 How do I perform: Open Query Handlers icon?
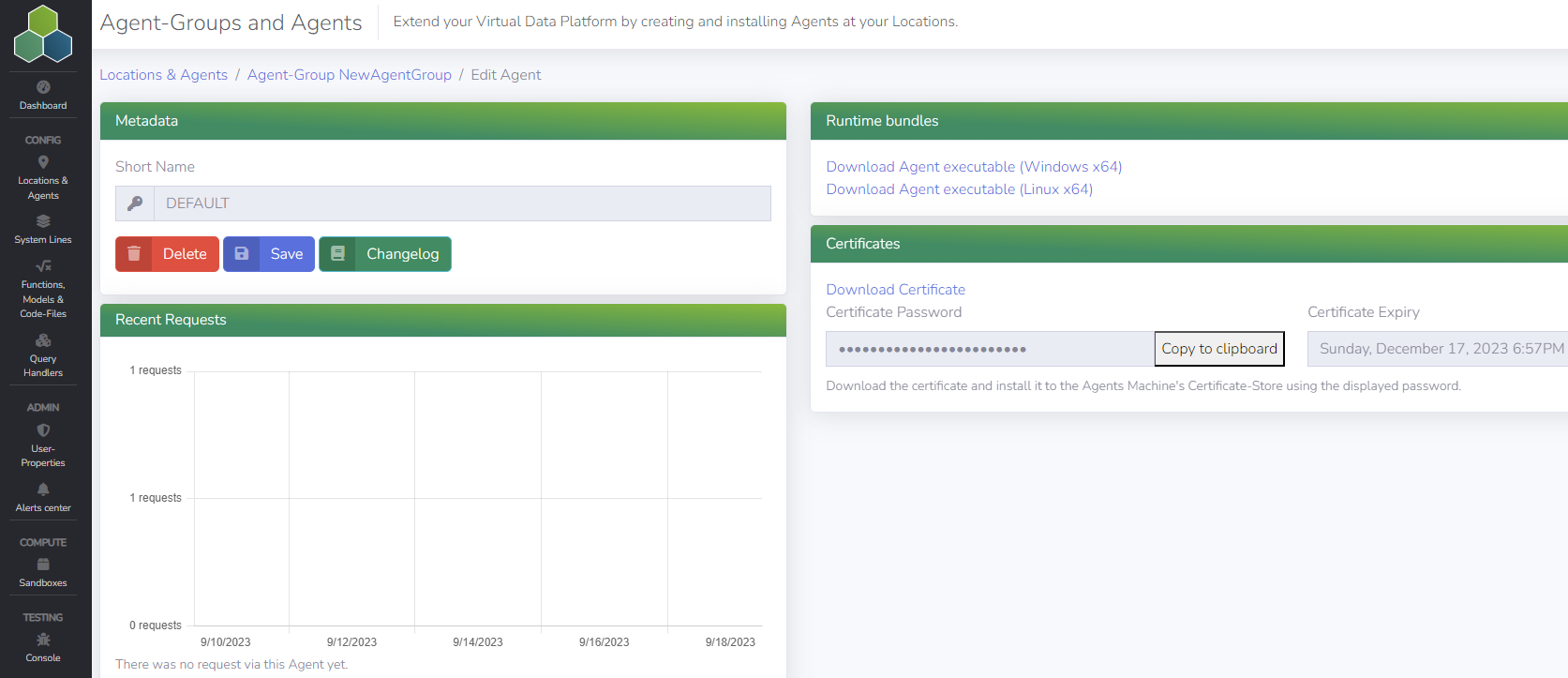[x=43, y=340]
